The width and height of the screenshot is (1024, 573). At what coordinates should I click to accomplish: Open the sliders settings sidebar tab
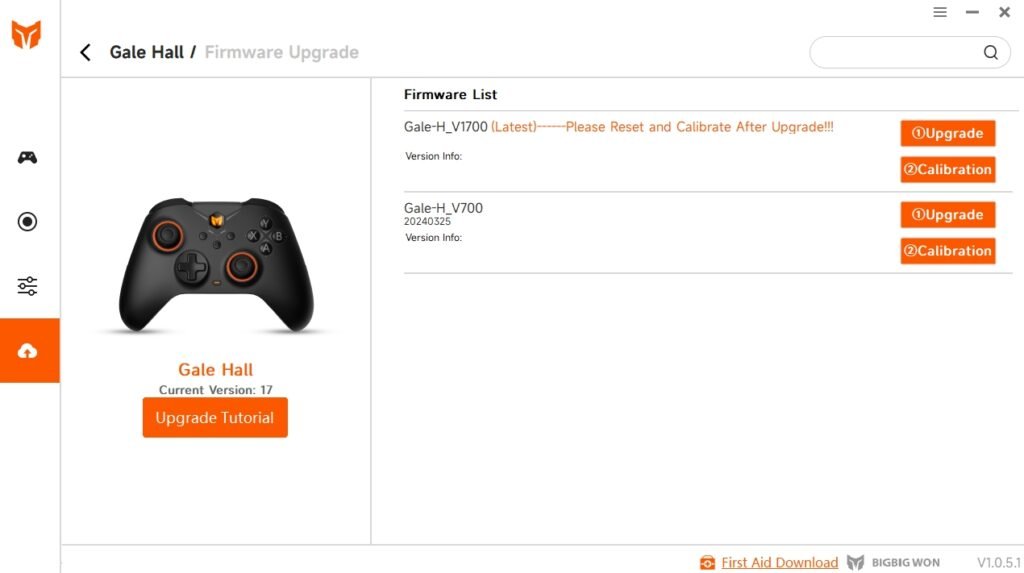[x=28, y=287]
